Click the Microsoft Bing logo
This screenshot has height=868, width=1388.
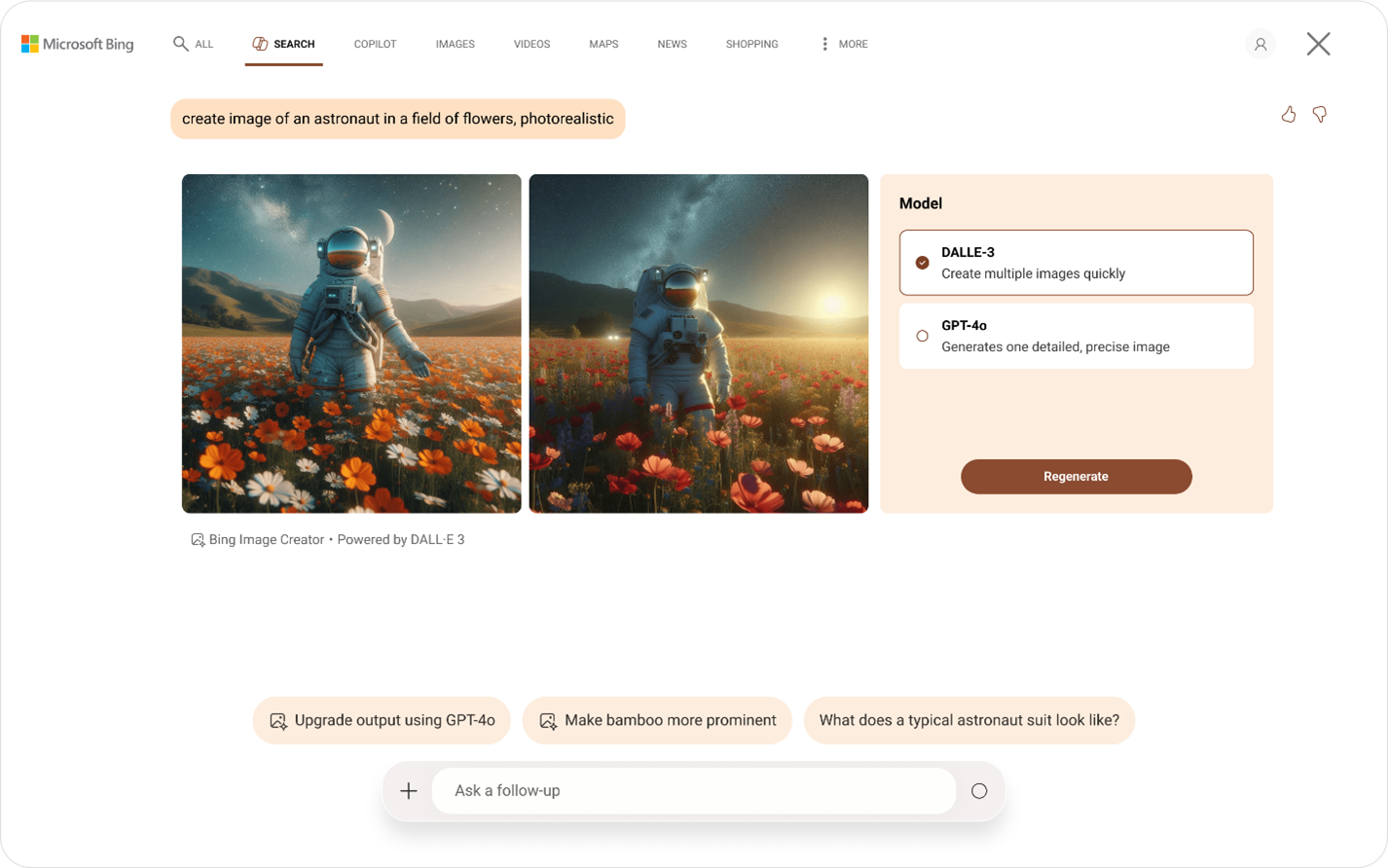click(78, 43)
